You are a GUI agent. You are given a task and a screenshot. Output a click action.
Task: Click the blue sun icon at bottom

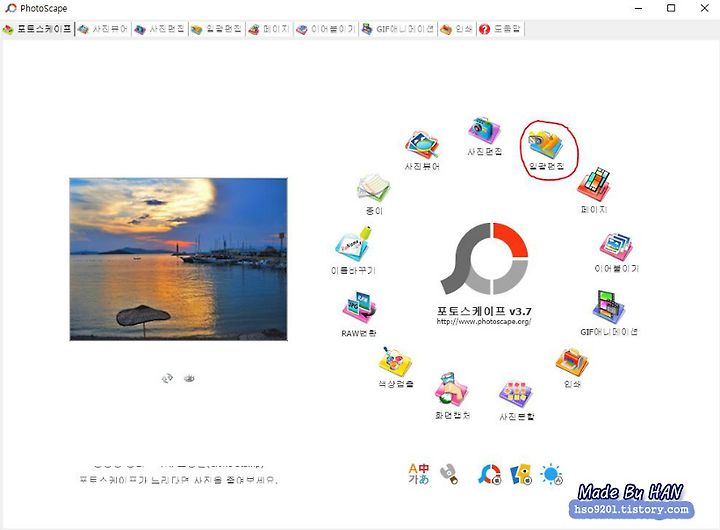[552, 474]
